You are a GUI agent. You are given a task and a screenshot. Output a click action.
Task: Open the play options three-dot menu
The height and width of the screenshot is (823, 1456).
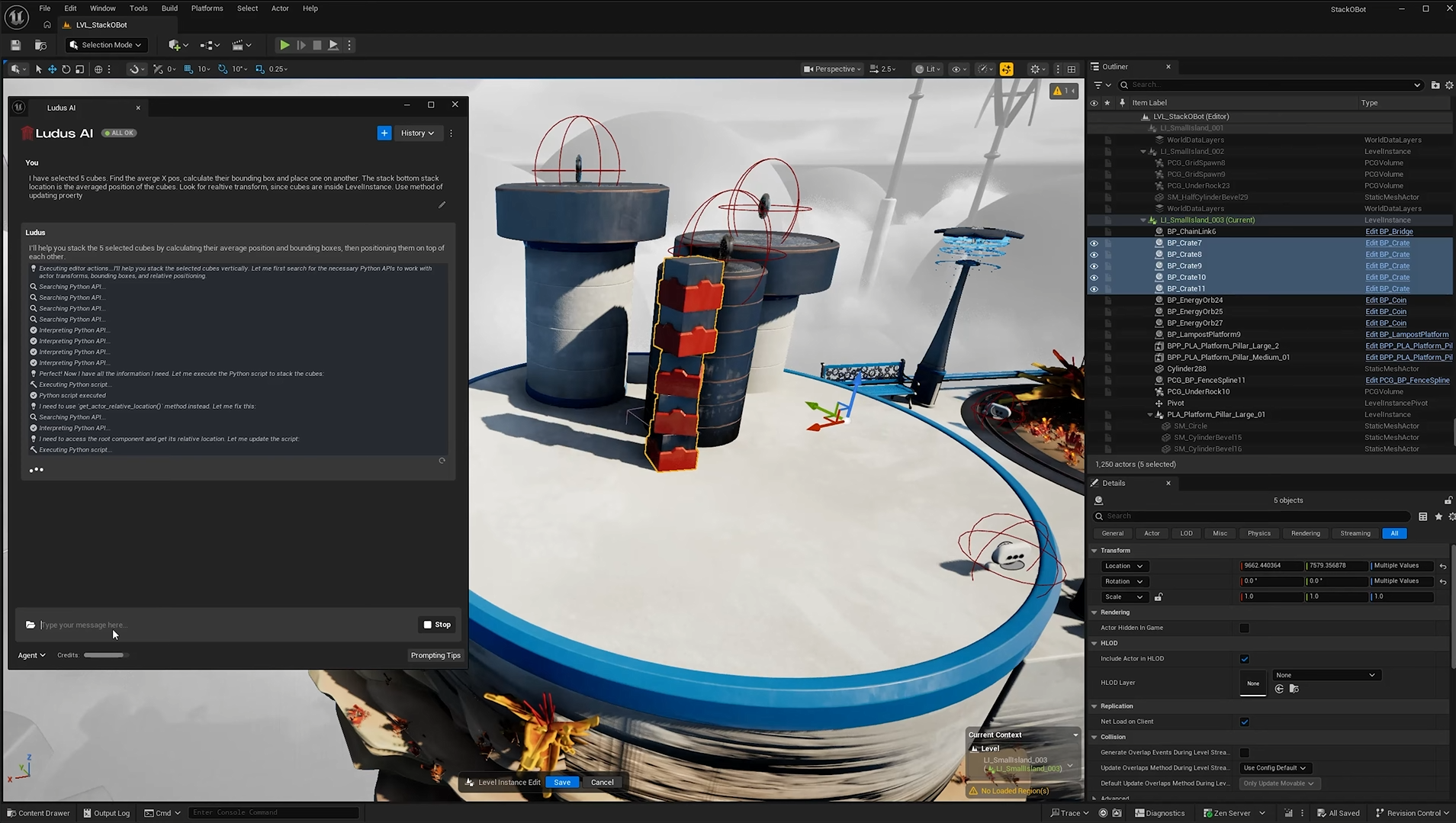coord(349,45)
